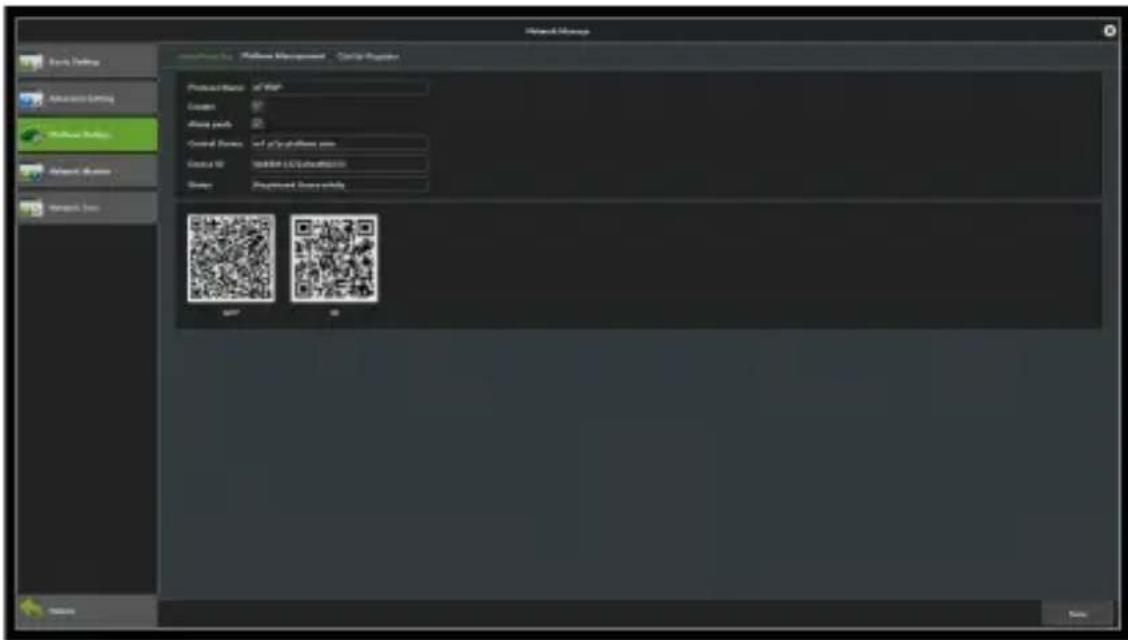Switch to the Platform Management tab
This screenshot has height=640, width=1128.
tap(283, 56)
